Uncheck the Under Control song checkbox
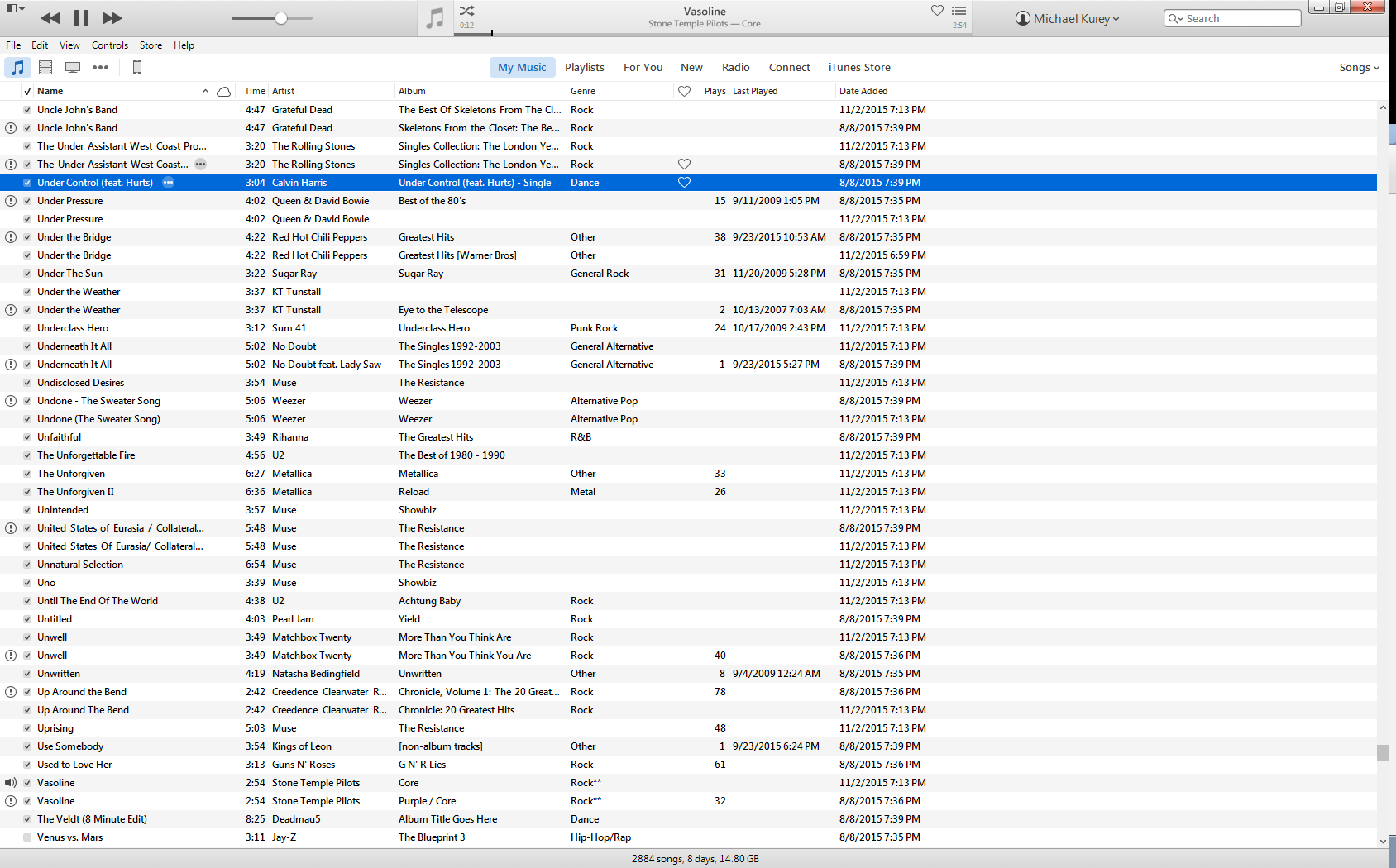The image size is (1396, 868). click(27, 183)
